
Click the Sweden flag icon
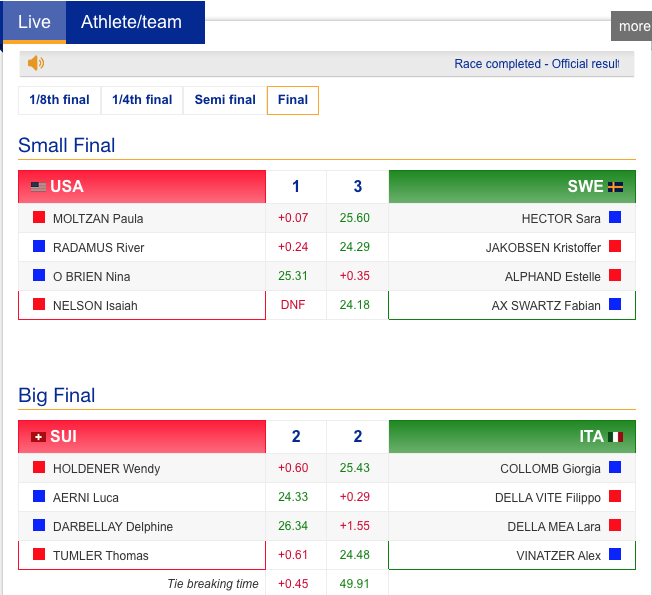(x=616, y=187)
